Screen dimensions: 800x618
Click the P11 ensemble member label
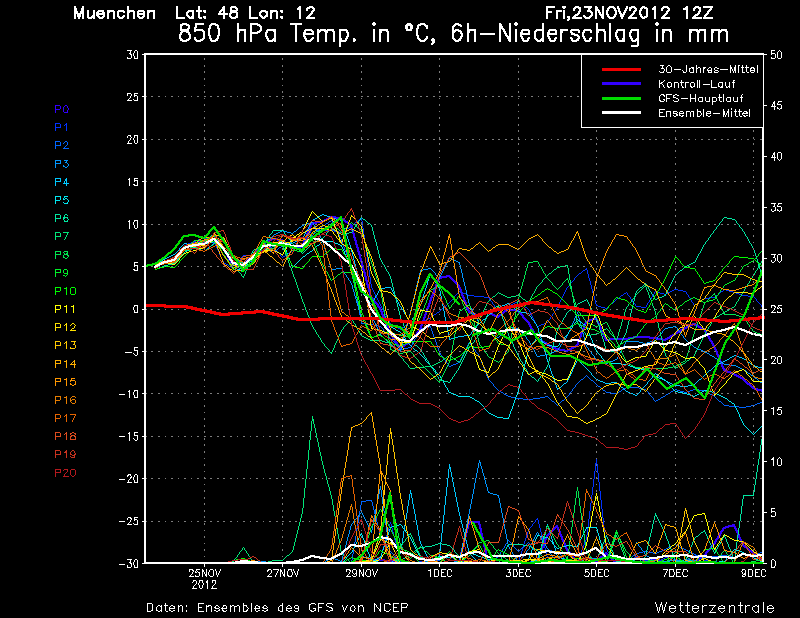(65, 309)
